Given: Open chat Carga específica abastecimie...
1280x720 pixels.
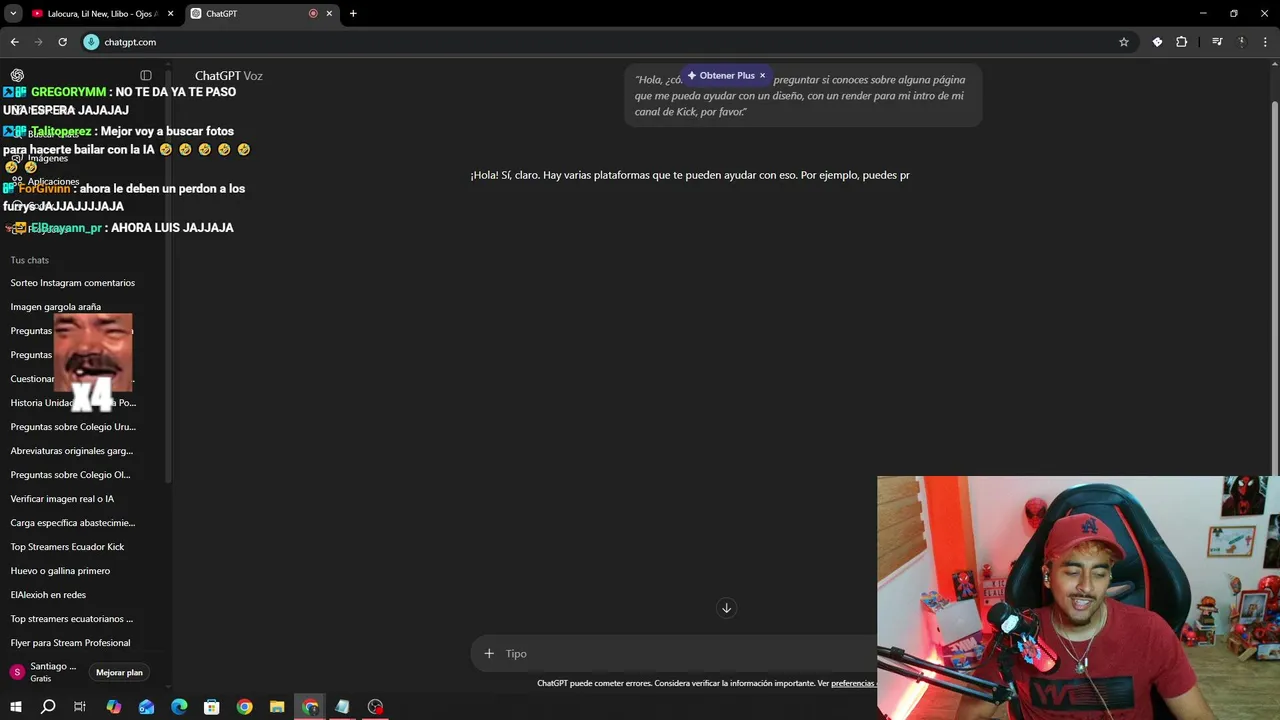Looking at the screenshot, I should (x=73, y=523).
